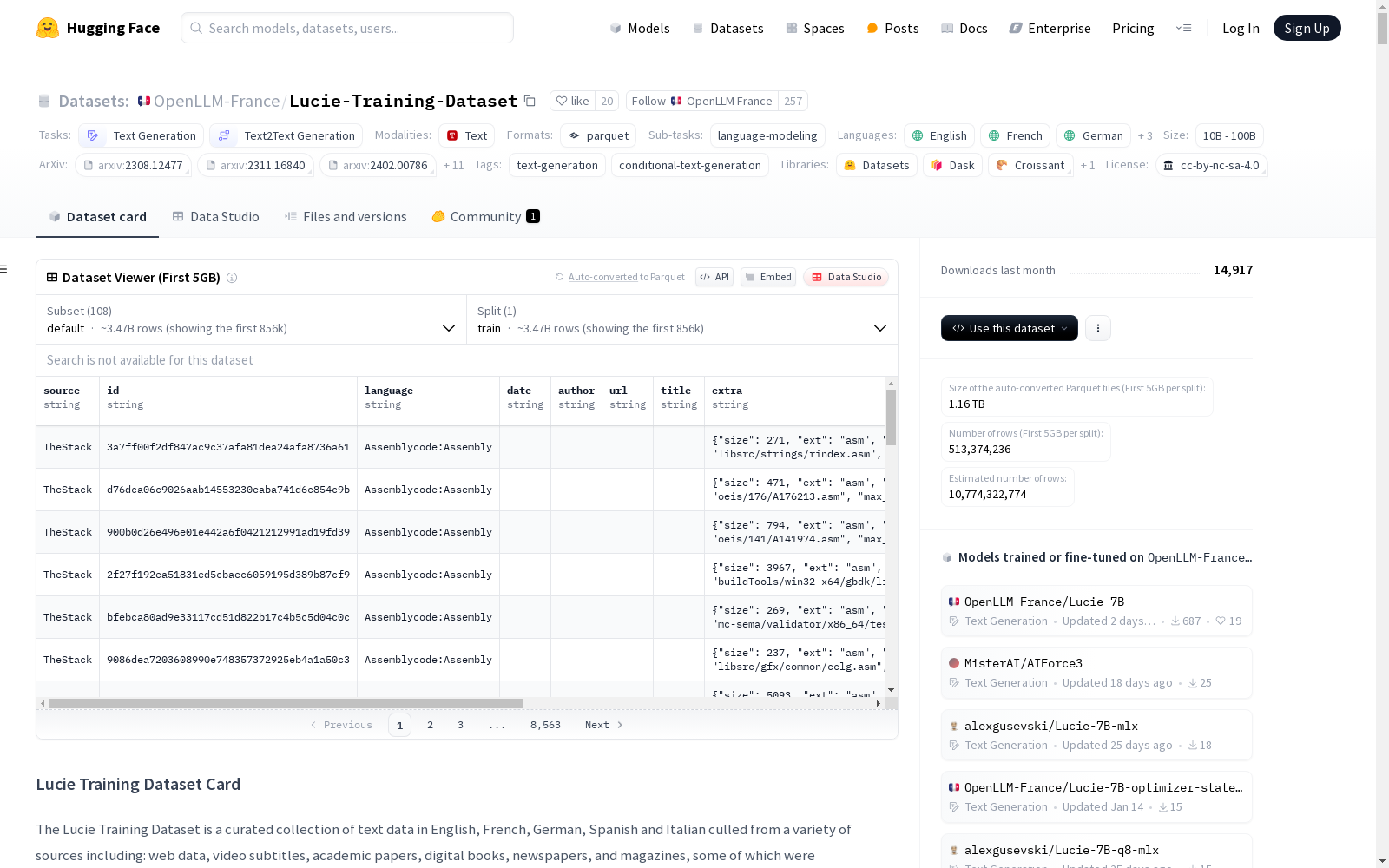
Task: Open the red Data Studio button in viewer header
Action: (846, 277)
